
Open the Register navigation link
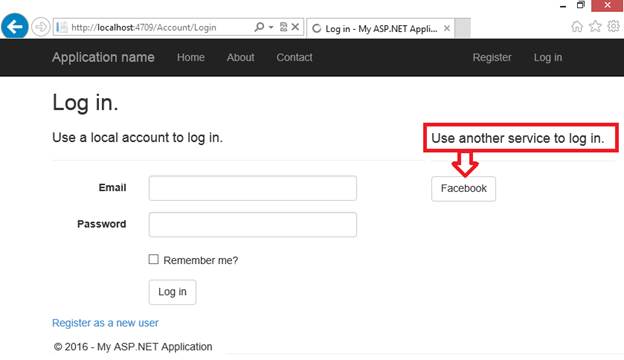(492, 57)
